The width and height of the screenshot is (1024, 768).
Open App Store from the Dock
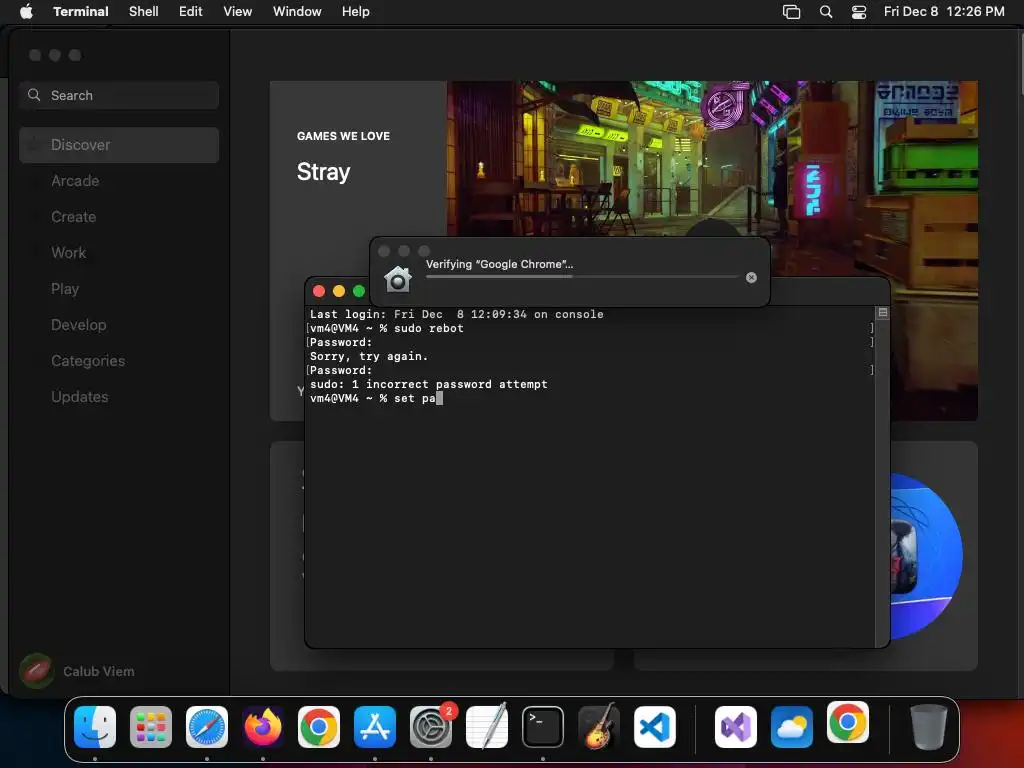point(375,727)
